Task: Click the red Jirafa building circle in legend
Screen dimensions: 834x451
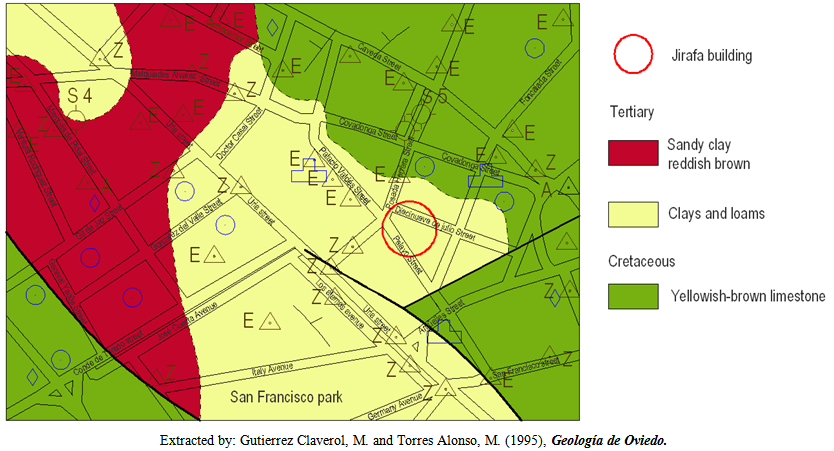Action: click(632, 54)
